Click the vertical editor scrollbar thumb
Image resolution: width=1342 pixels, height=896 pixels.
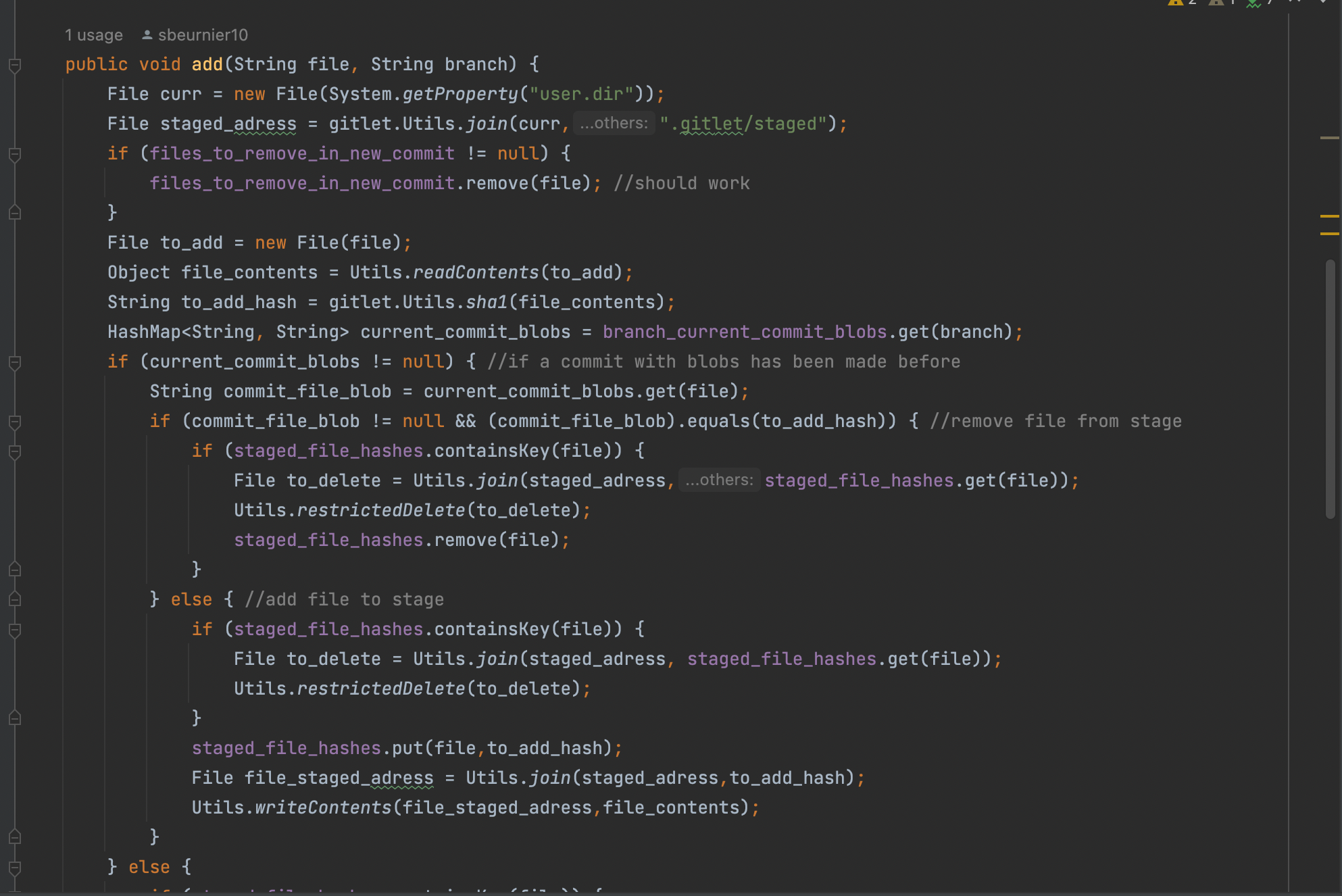coord(1330,389)
